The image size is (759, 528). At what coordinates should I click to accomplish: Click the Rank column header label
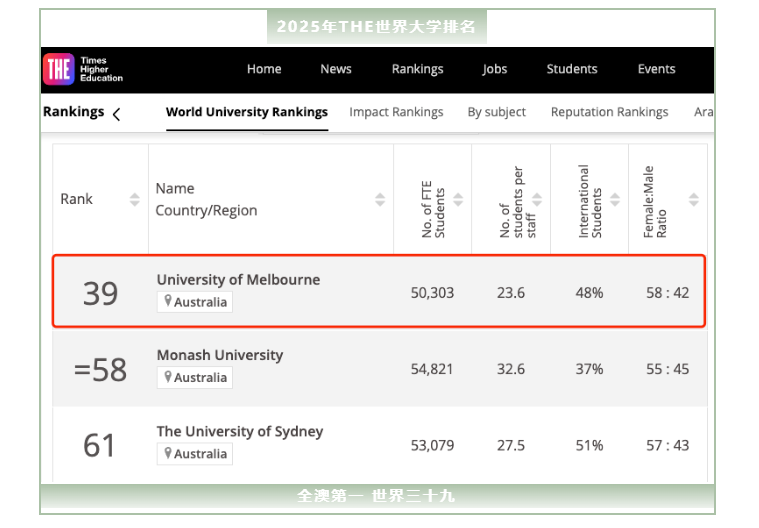tap(76, 199)
